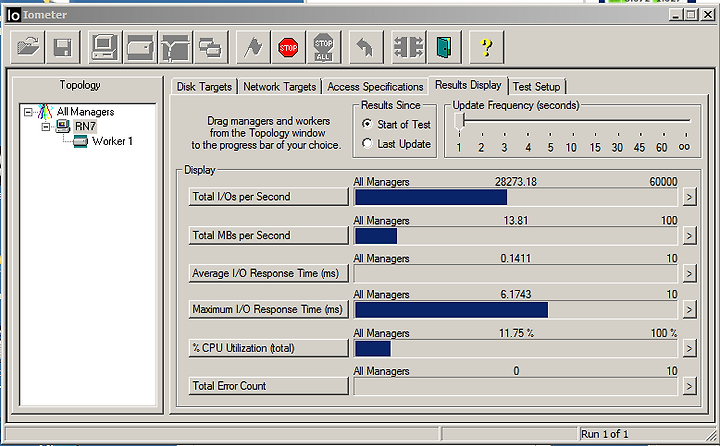Stop the current test with red Stop sign
The image size is (720, 446).
(x=288, y=47)
